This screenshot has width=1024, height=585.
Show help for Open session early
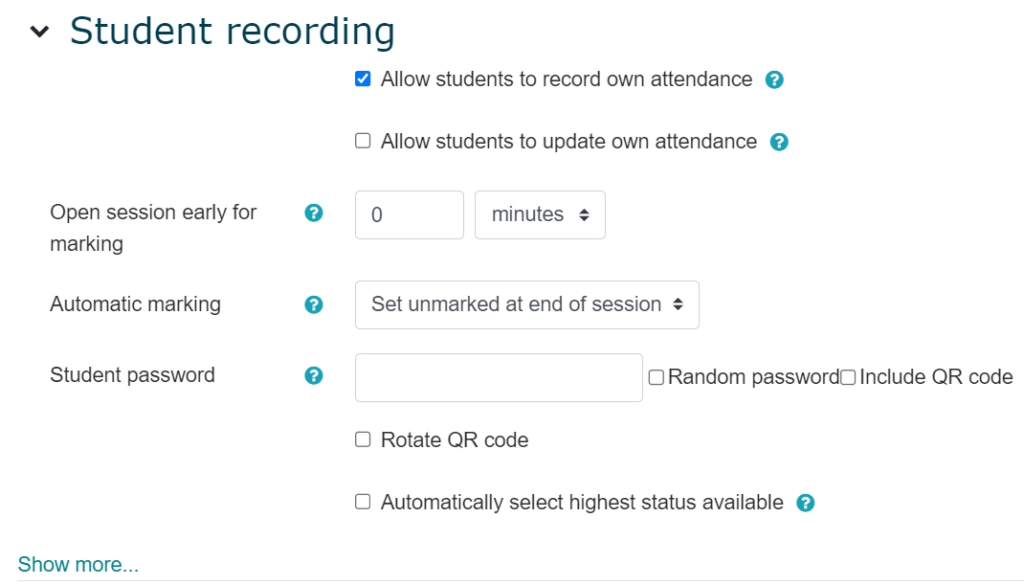pyautogui.click(x=314, y=213)
